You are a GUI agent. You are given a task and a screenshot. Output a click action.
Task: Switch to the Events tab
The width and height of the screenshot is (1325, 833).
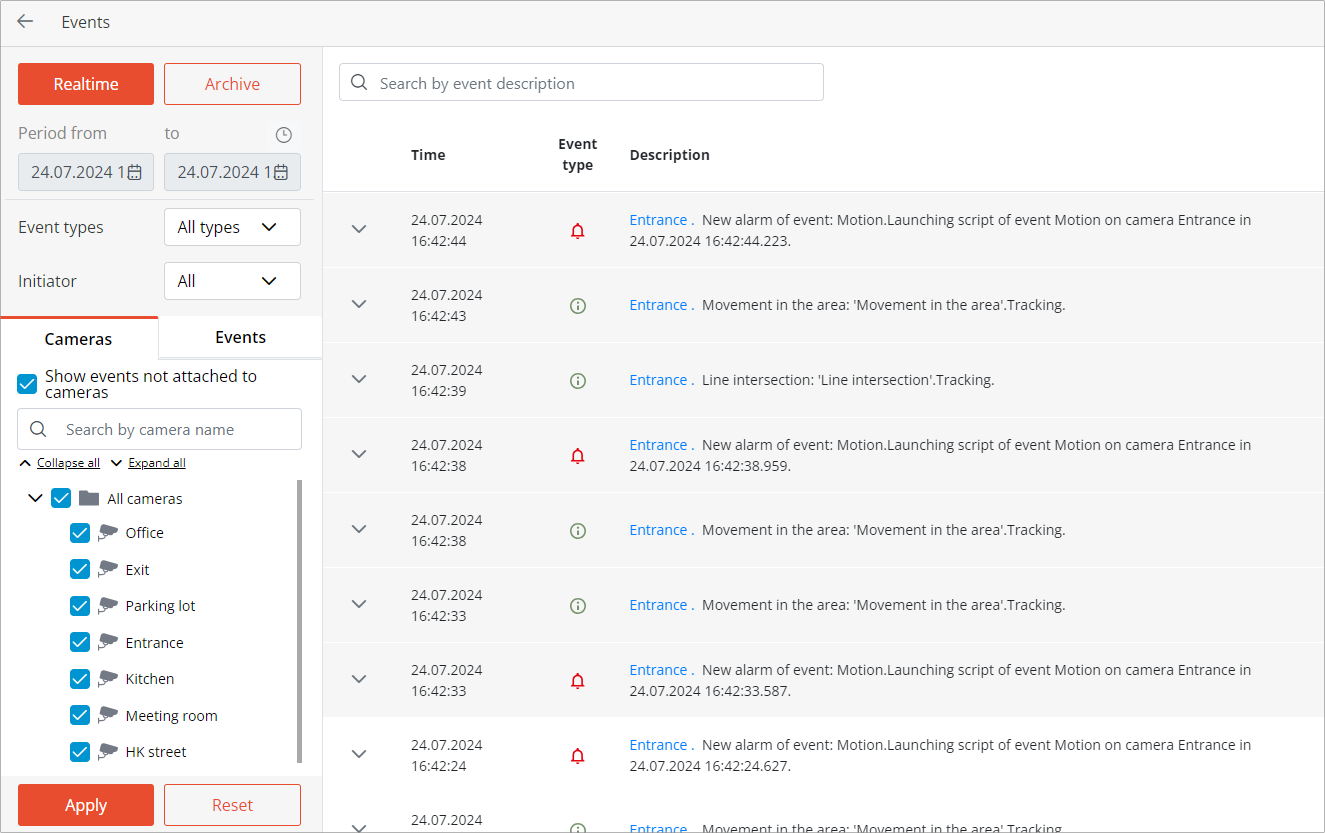240,337
